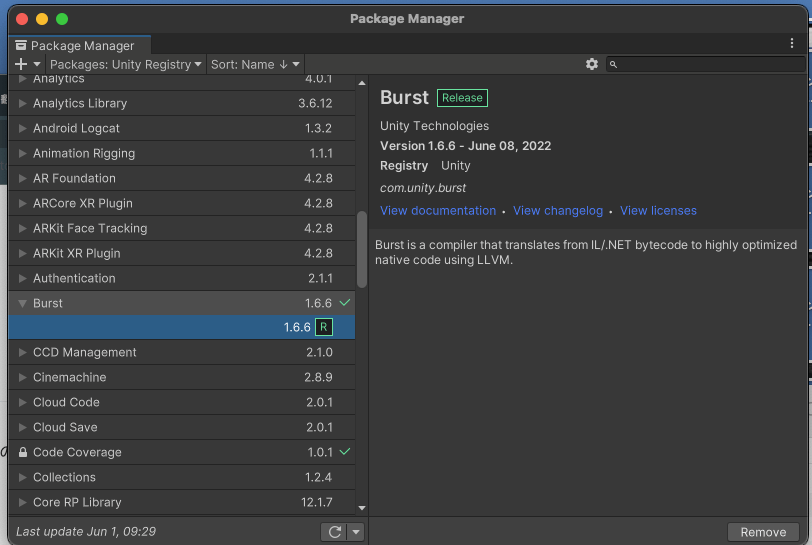The width and height of the screenshot is (812, 545).
Task: Expand the Cloud Code package
Action: coord(22,403)
